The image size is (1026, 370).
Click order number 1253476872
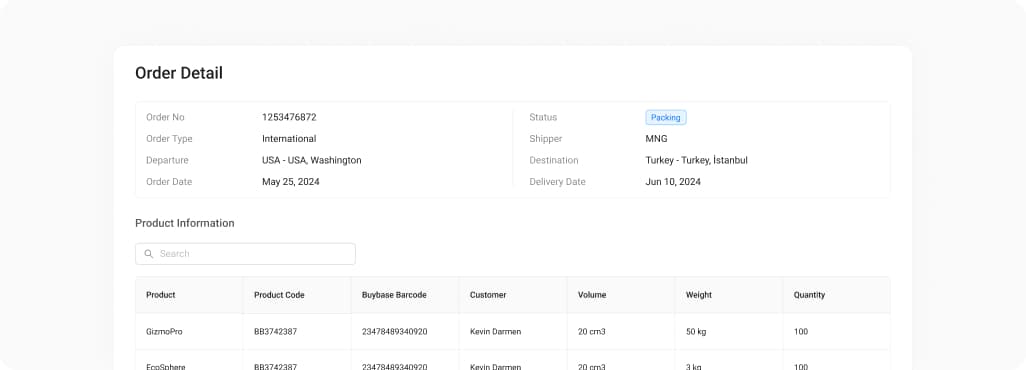point(289,118)
